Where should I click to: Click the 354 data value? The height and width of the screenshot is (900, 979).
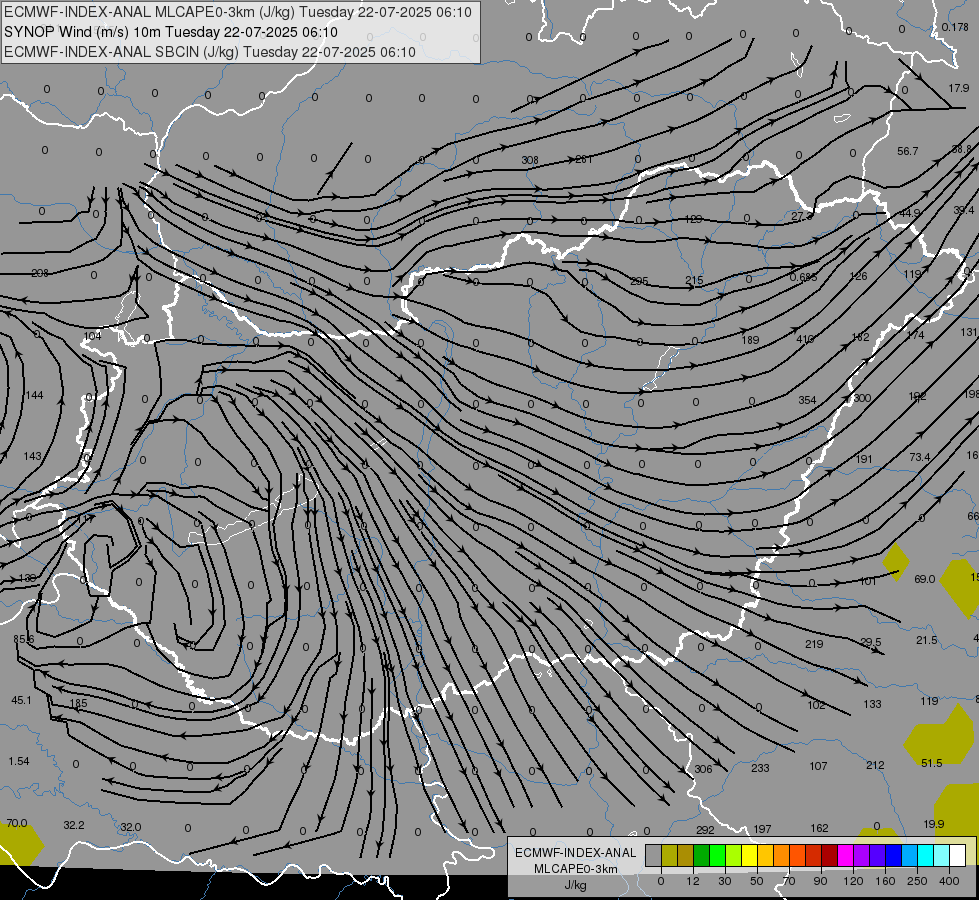click(807, 400)
